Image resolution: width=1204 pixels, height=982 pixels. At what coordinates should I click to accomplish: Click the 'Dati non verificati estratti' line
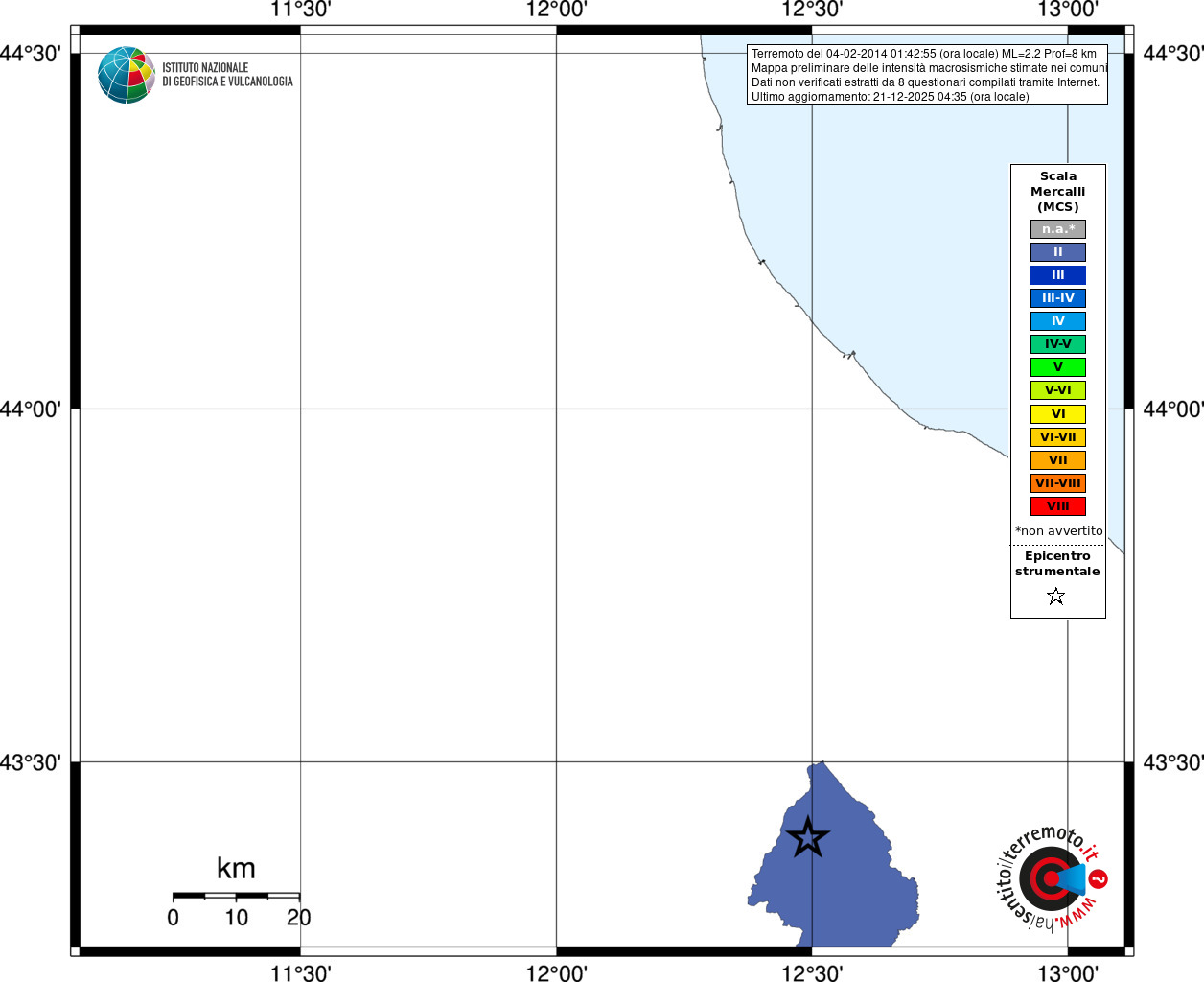coord(926,82)
